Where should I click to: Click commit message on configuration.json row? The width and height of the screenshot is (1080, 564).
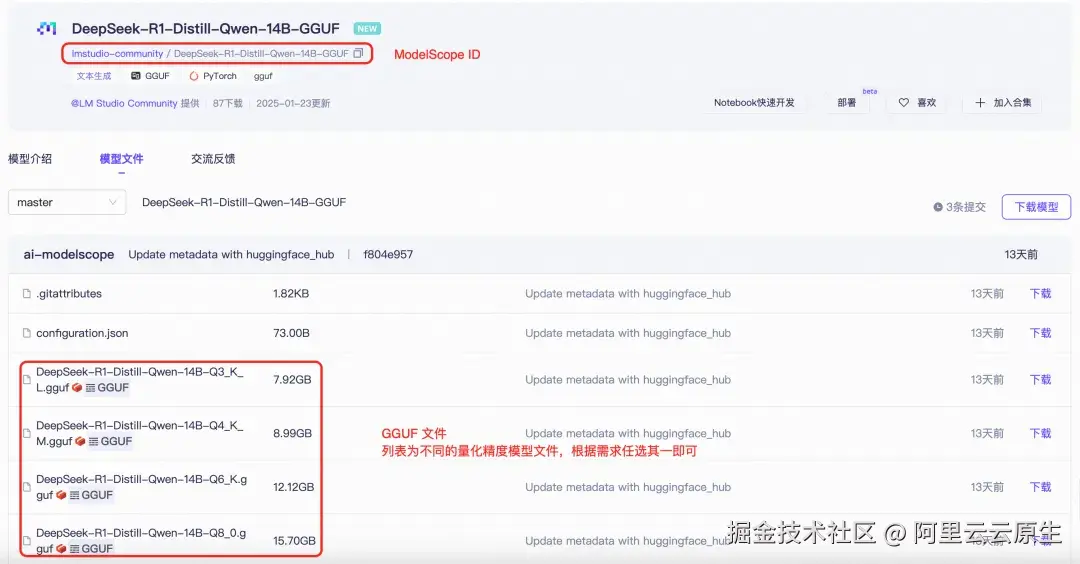coord(628,333)
